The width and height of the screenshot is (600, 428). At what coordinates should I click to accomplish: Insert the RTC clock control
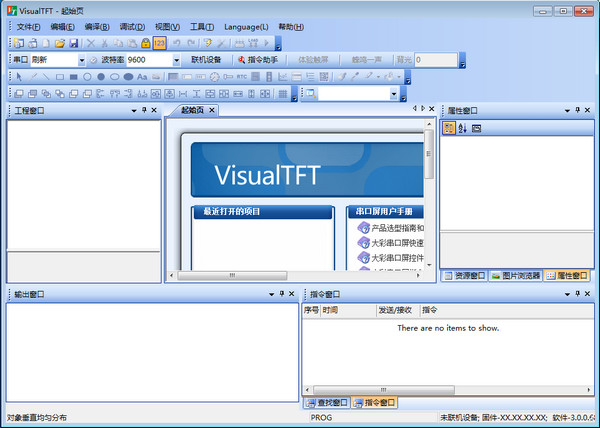click(x=241, y=77)
